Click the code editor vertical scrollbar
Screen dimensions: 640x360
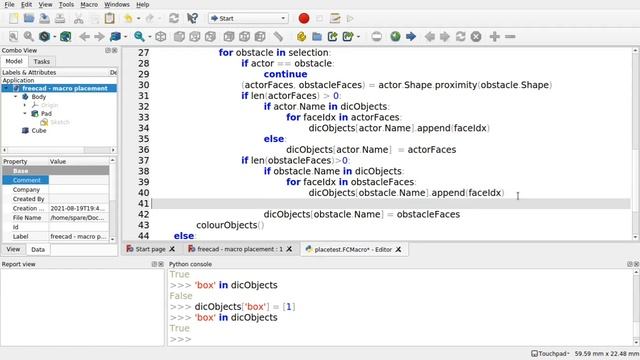point(636,144)
